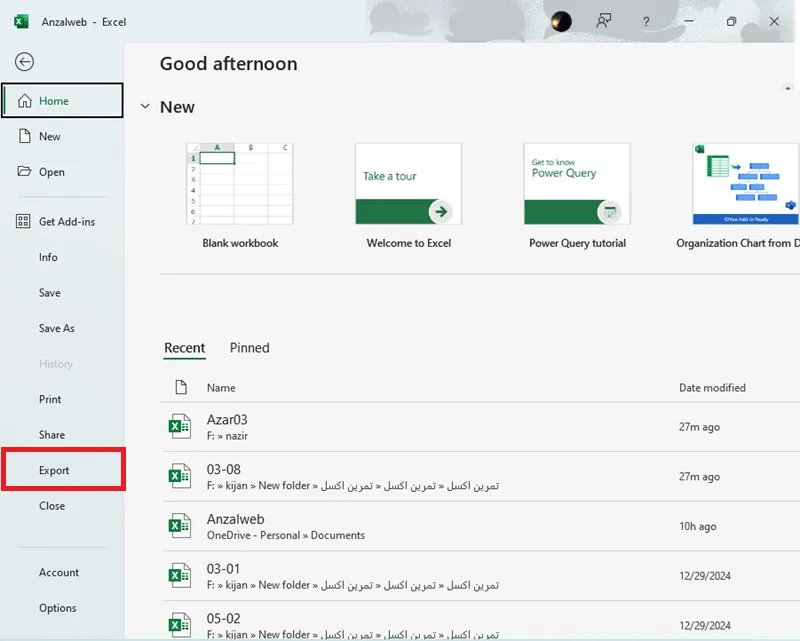This screenshot has width=800, height=641.
Task: Switch to the Recent tab
Action: pyautogui.click(x=184, y=348)
